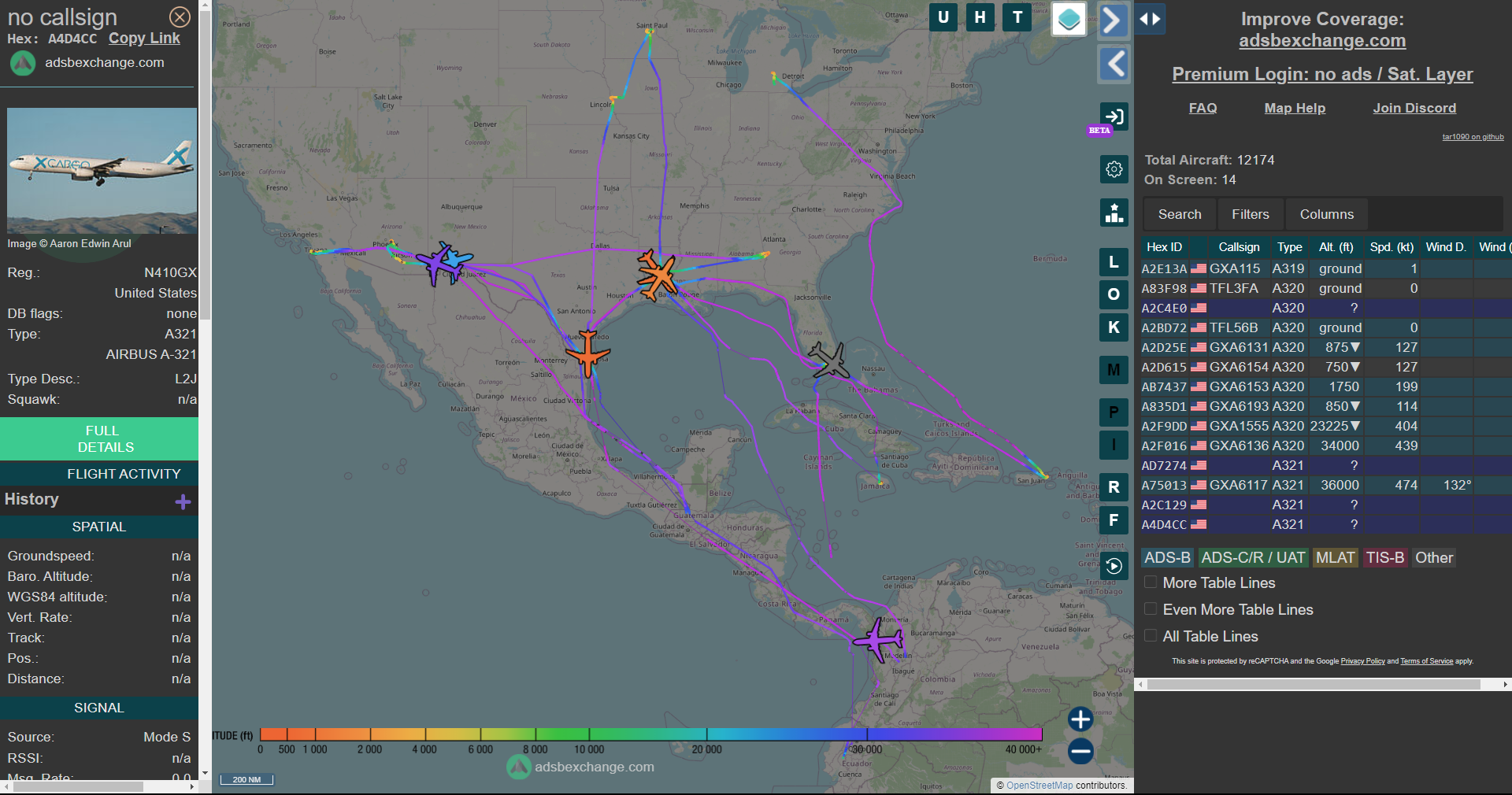Toggle the F map option

(x=1114, y=520)
